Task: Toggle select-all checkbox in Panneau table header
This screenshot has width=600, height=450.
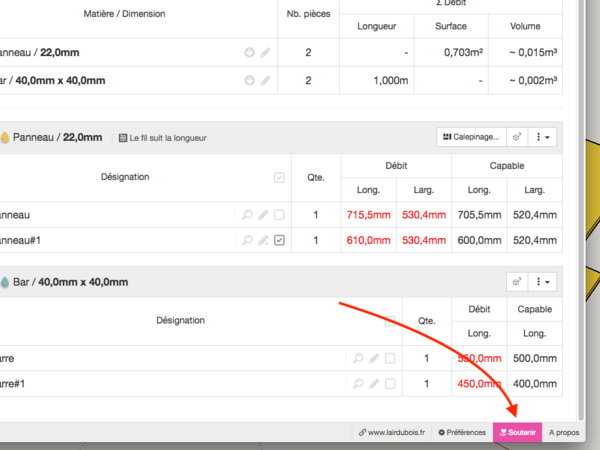Action: pos(279,177)
